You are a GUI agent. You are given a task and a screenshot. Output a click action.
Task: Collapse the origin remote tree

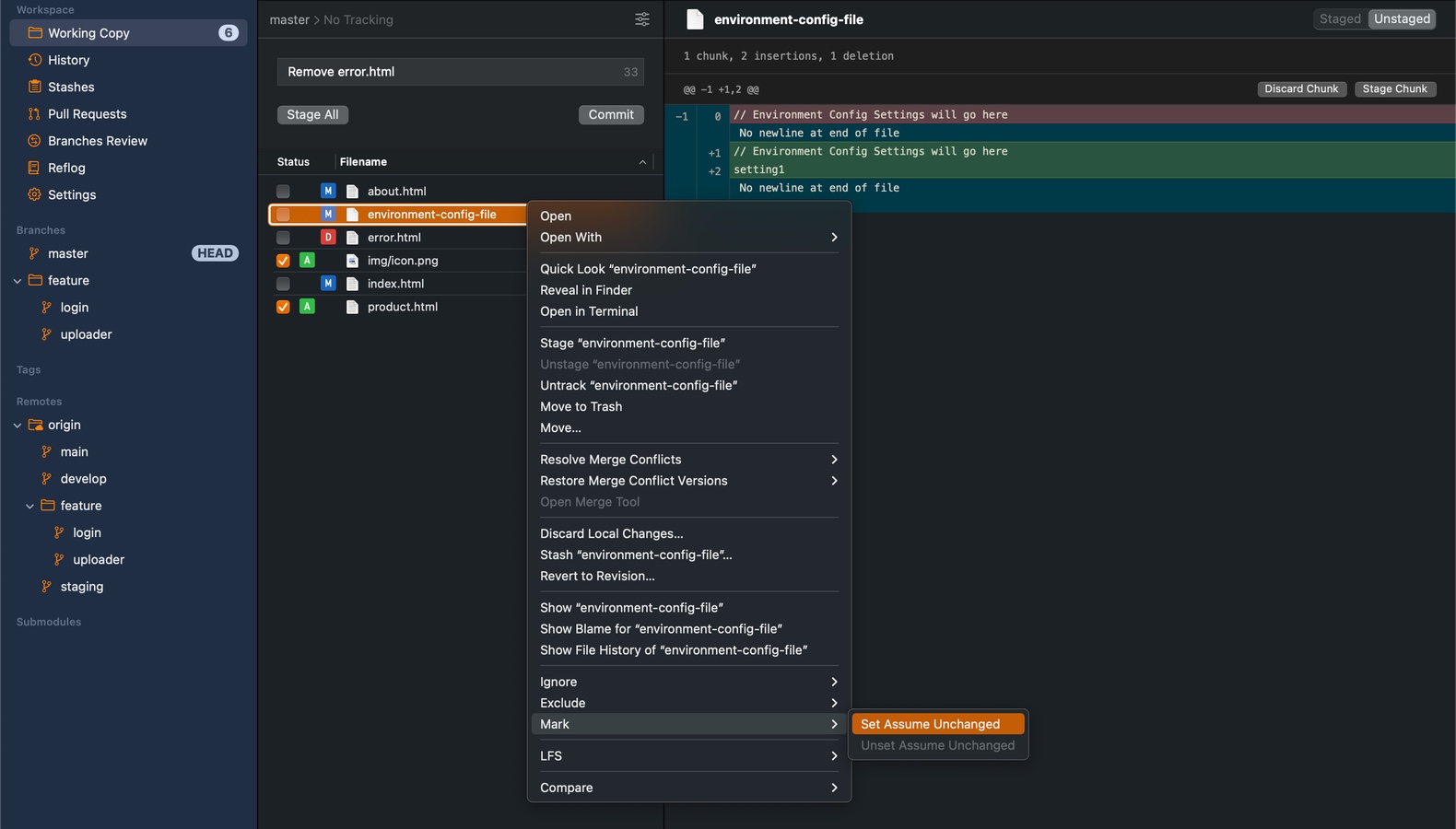pyautogui.click(x=18, y=426)
